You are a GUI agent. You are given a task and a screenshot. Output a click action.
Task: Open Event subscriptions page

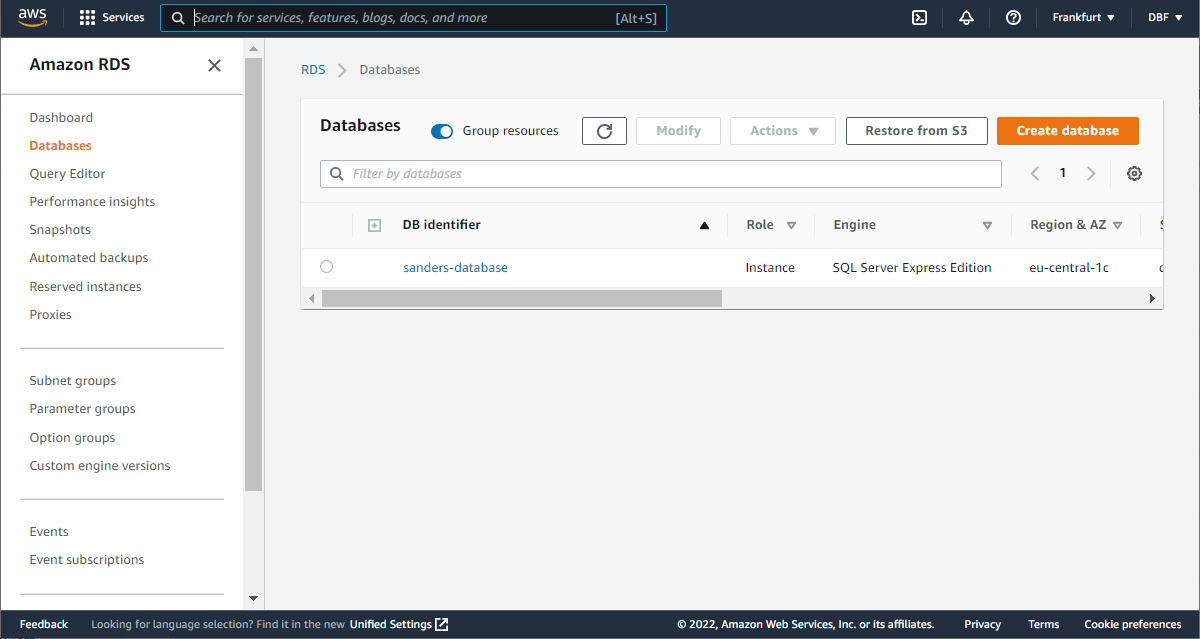(87, 559)
